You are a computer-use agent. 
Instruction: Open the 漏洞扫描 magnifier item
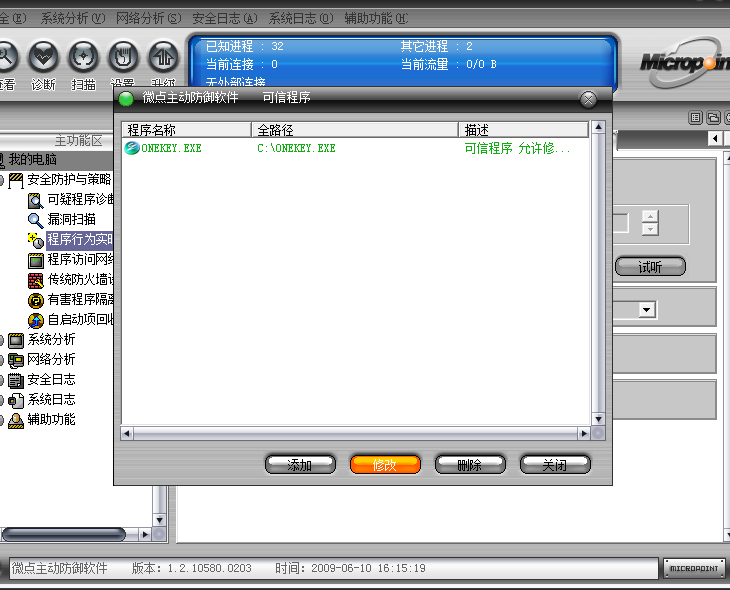(36, 220)
